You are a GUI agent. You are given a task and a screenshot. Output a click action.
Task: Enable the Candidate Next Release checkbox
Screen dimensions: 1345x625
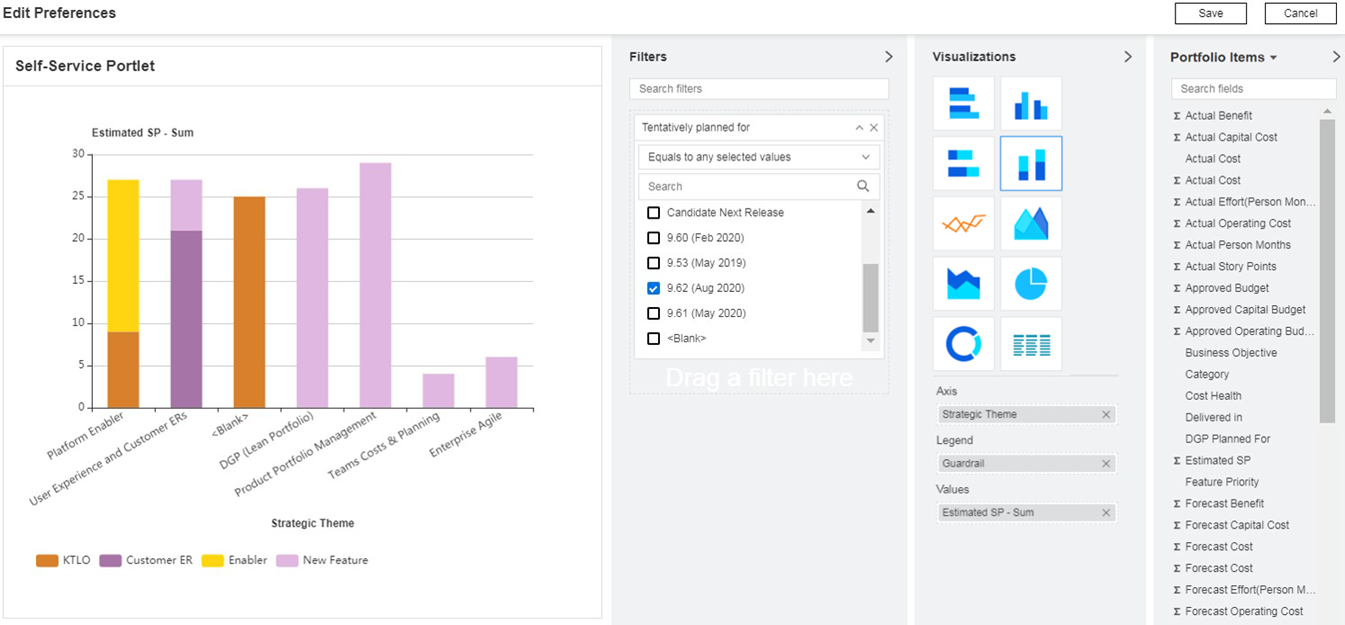pos(654,213)
